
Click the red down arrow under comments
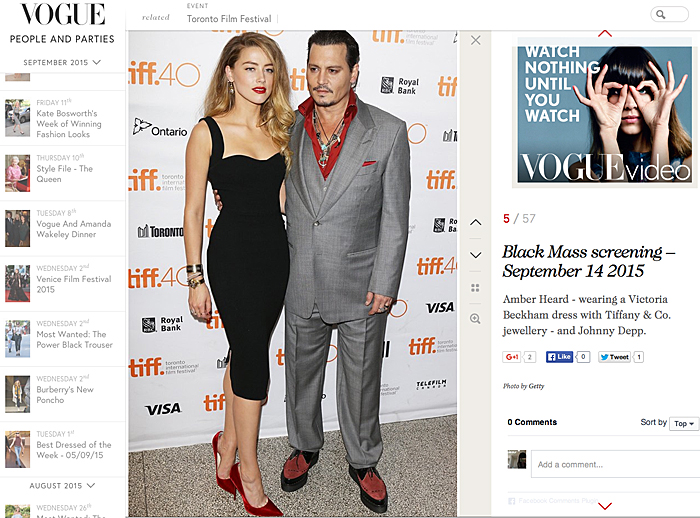605,506
